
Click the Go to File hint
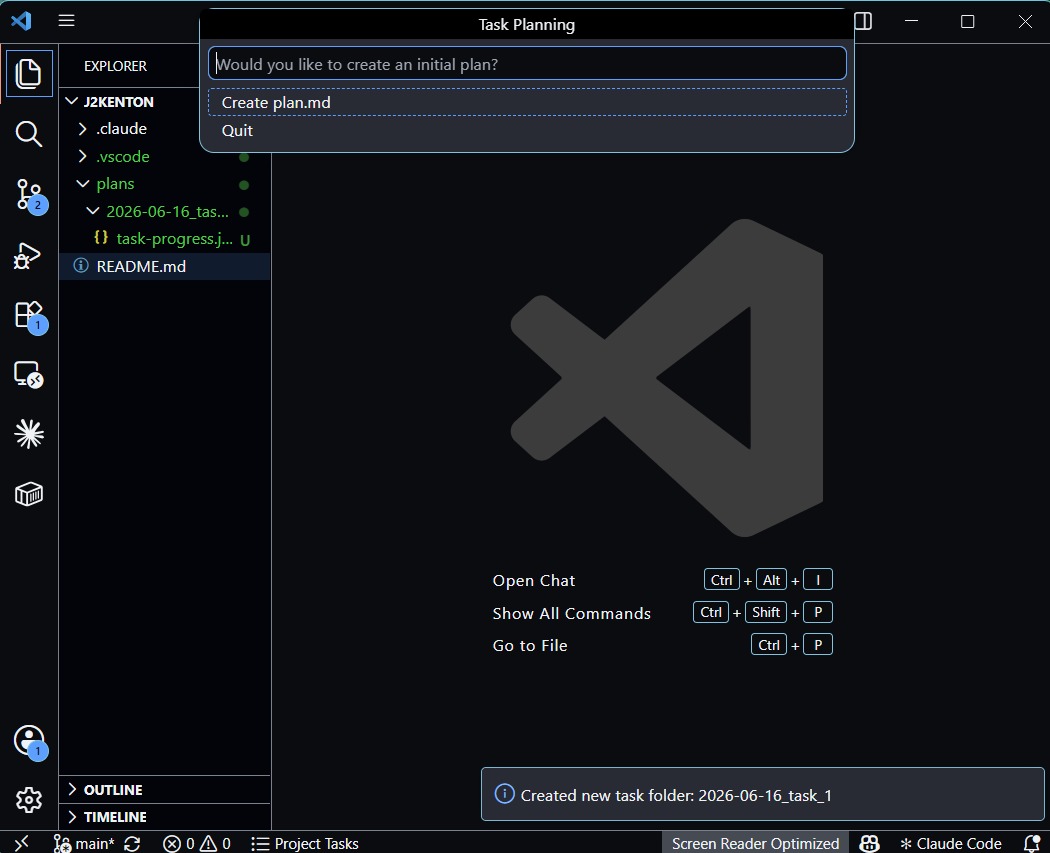(530, 645)
